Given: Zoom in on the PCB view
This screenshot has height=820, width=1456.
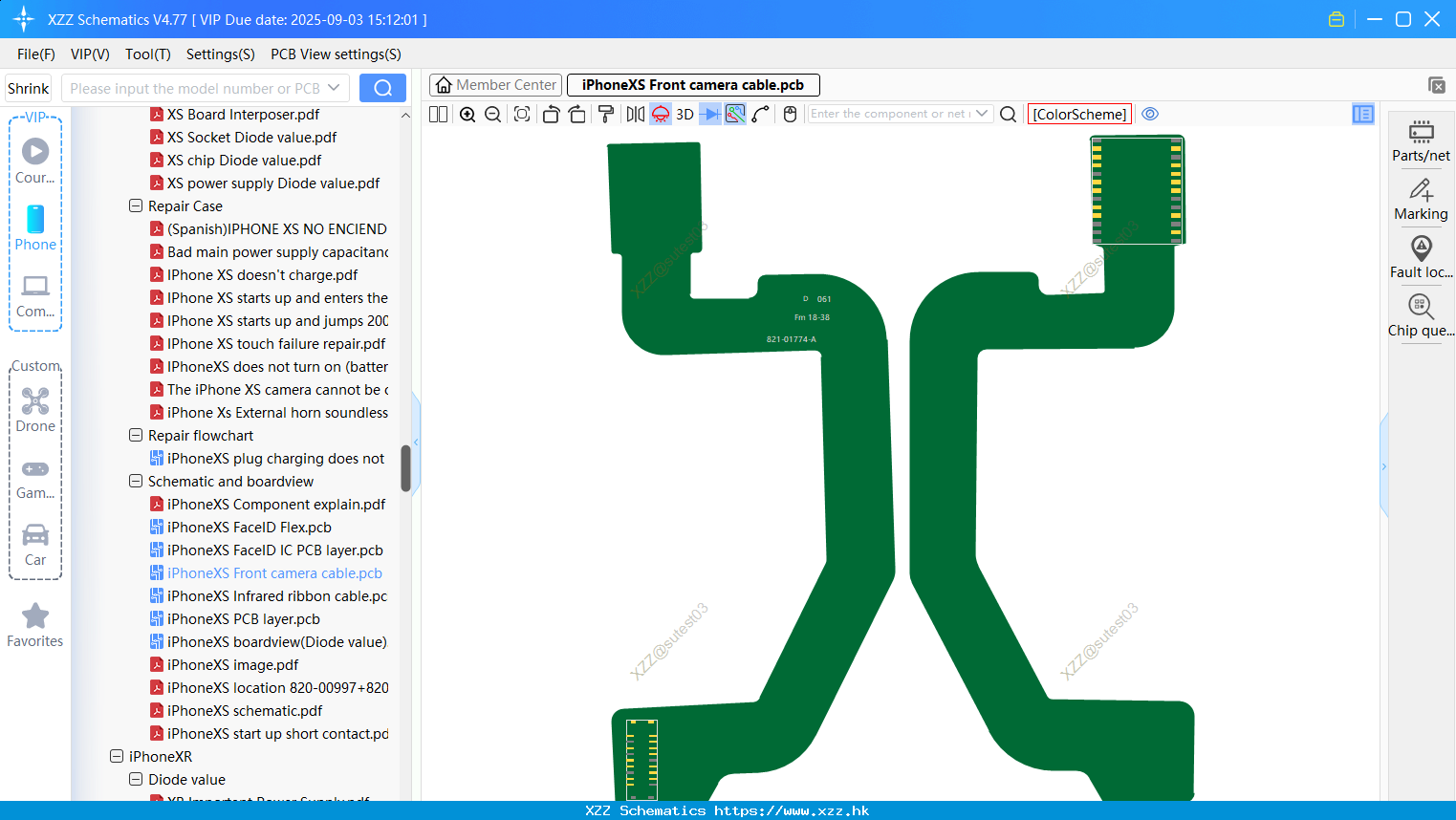Looking at the screenshot, I should pyautogui.click(x=467, y=114).
